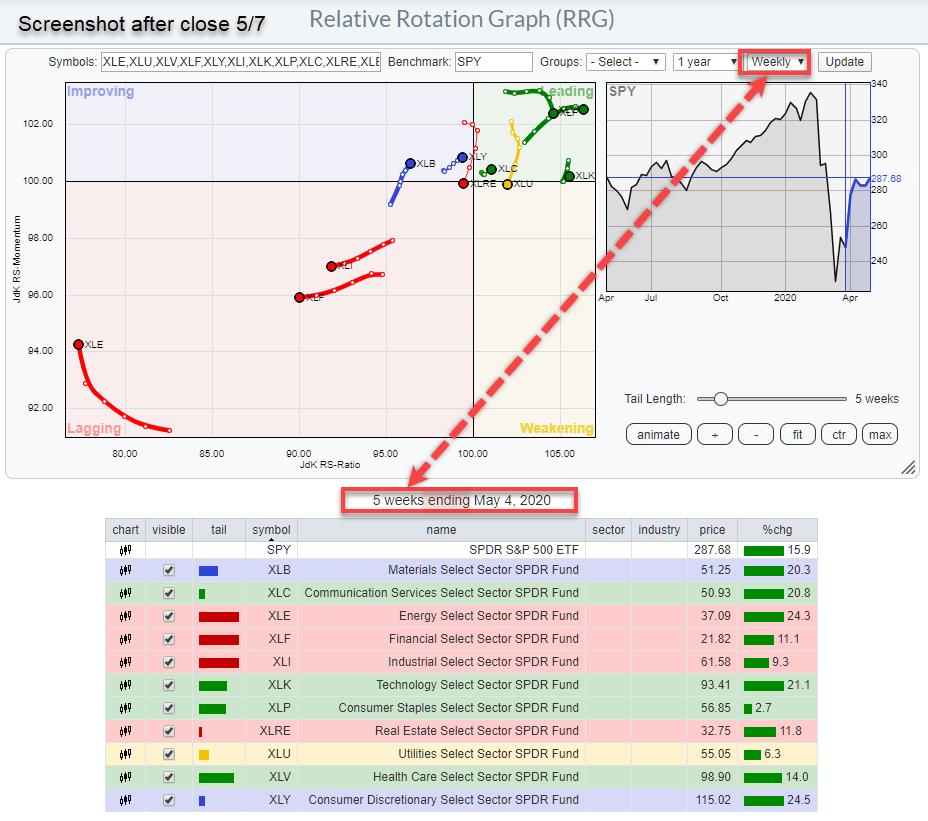Click chart icon in XLY row
Viewport: 928px width, 821px height.
point(125,800)
